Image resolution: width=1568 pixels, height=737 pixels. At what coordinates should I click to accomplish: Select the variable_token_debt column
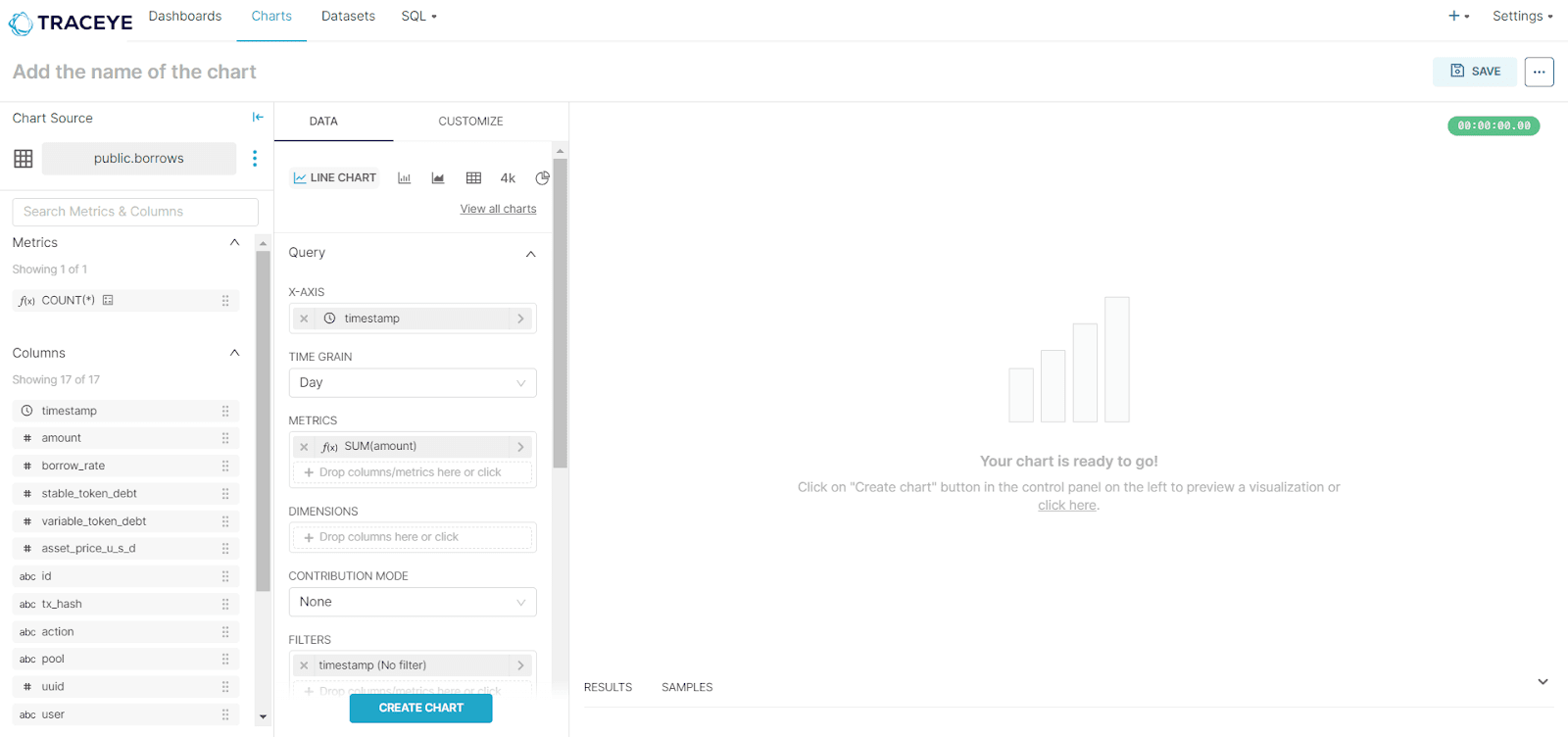pyautogui.click(x=125, y=521)
